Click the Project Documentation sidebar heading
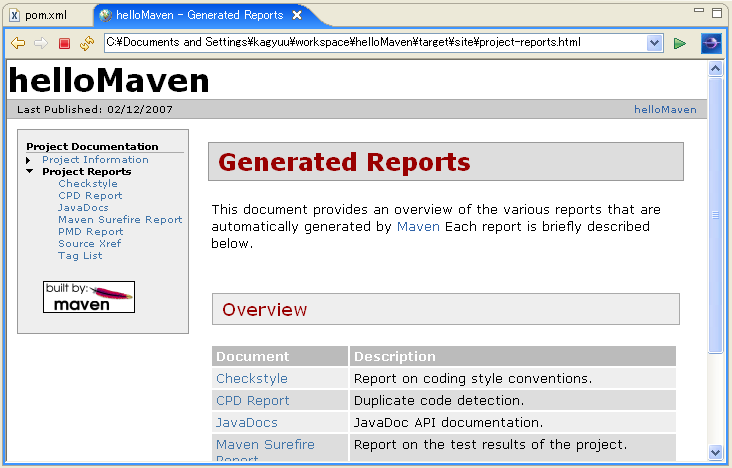This screenshot has height=468, width=732. [x=92, y=147]
